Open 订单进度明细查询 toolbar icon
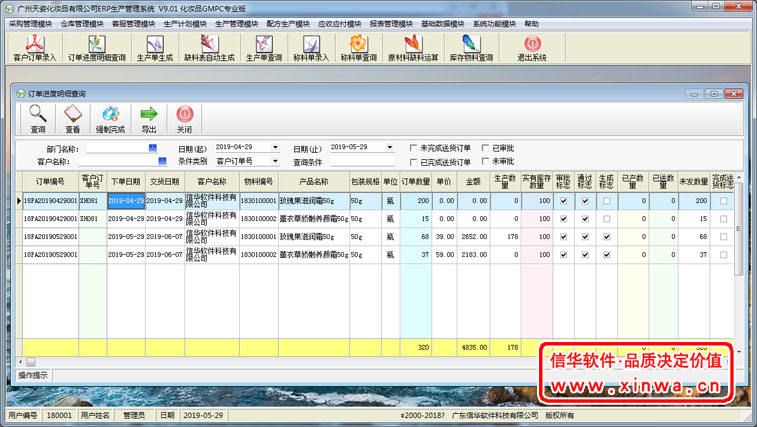757x427 pixels. pyautogui.click(x=97, y=48)
